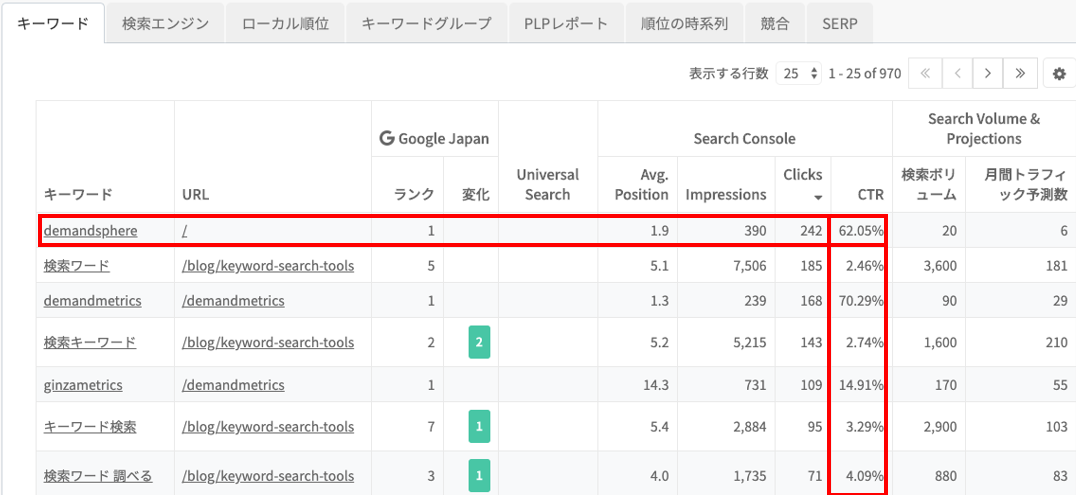Open the PLPレポート tab
1076x495 pixels.
click(566, 23)
